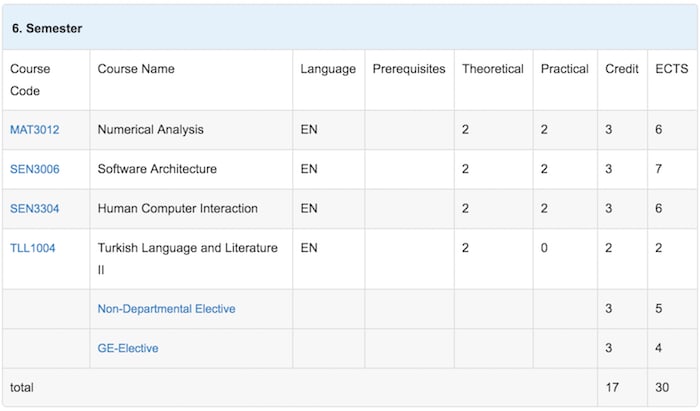Open the Non-Departmental Elective link
700x411 pixels.
[x=166, y=309]
